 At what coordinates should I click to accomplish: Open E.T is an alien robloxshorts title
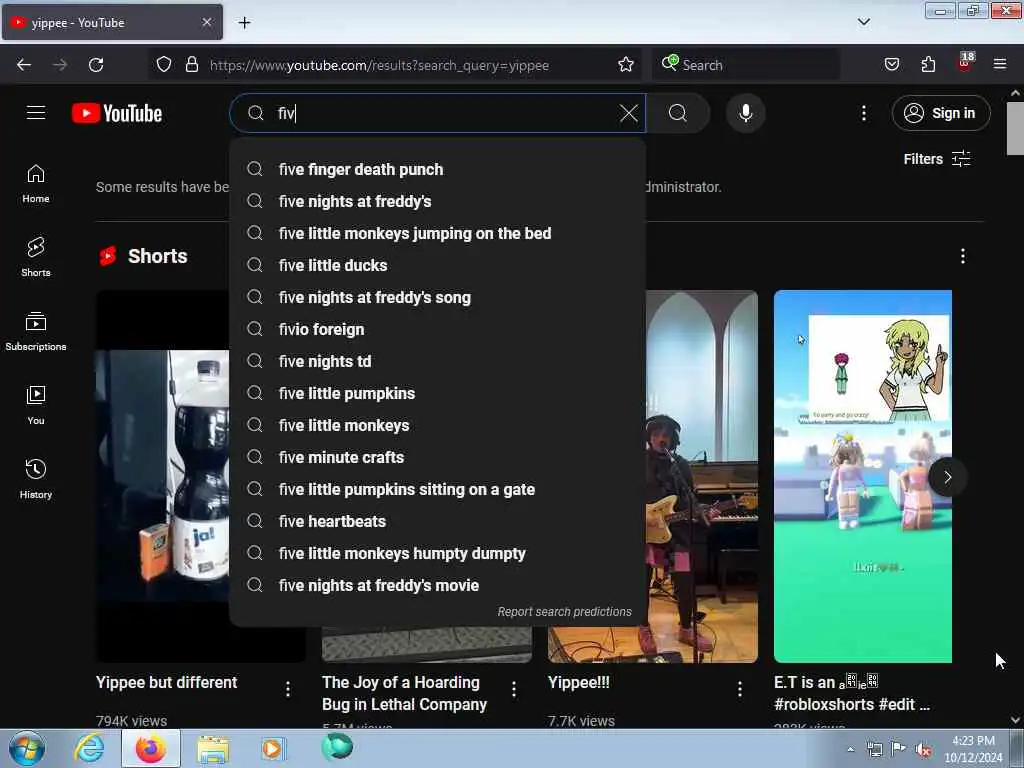pos(852,694)
